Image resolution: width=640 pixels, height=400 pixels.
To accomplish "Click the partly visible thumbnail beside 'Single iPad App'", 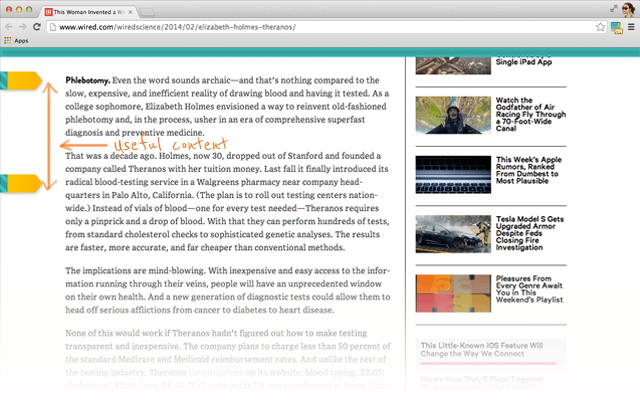I will [x=453, y=66].
